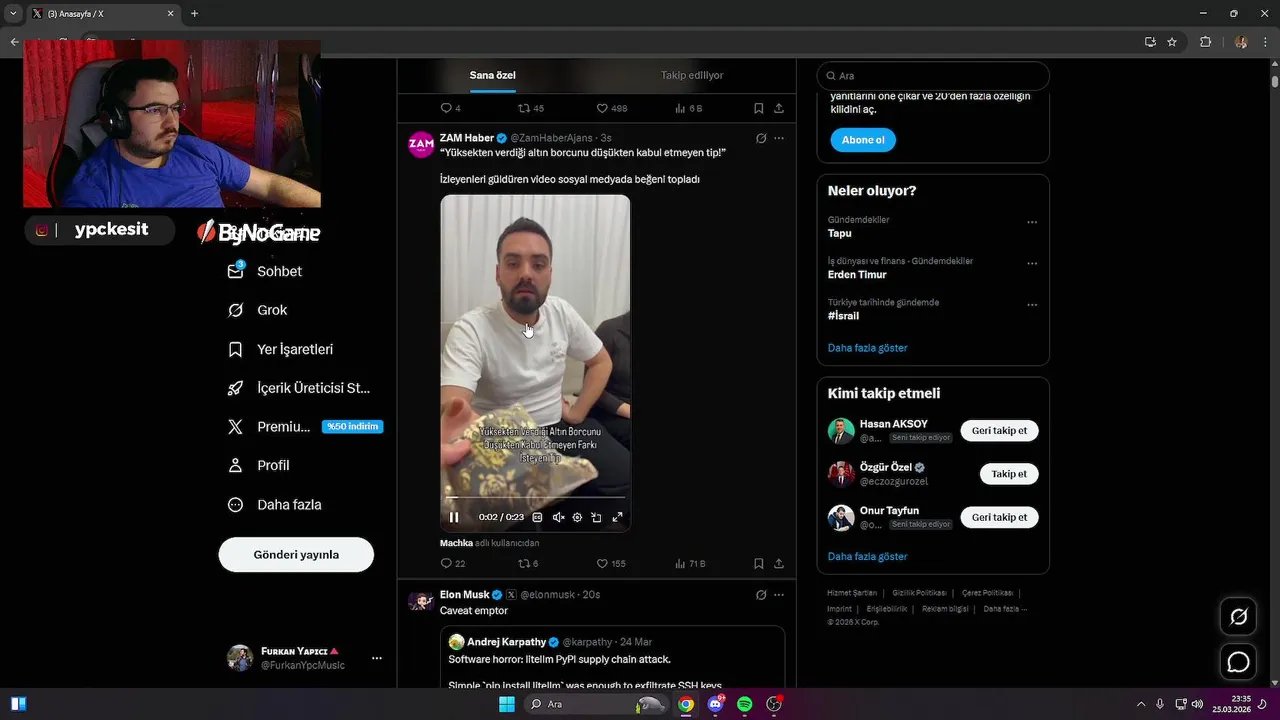
Task: Expand Furkan Yapıcı account menu
Action: pyautogui.click(x=377, y=658)
